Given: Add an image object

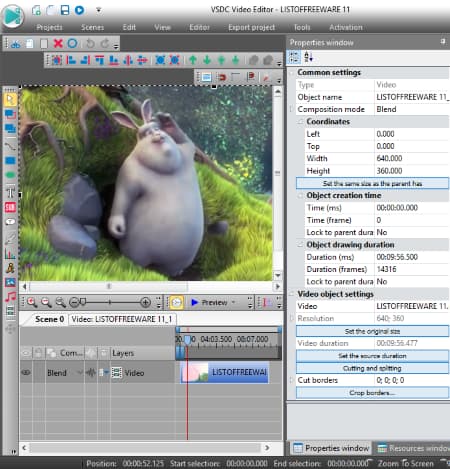Looking at the screenshot, I should pos(10,282).
